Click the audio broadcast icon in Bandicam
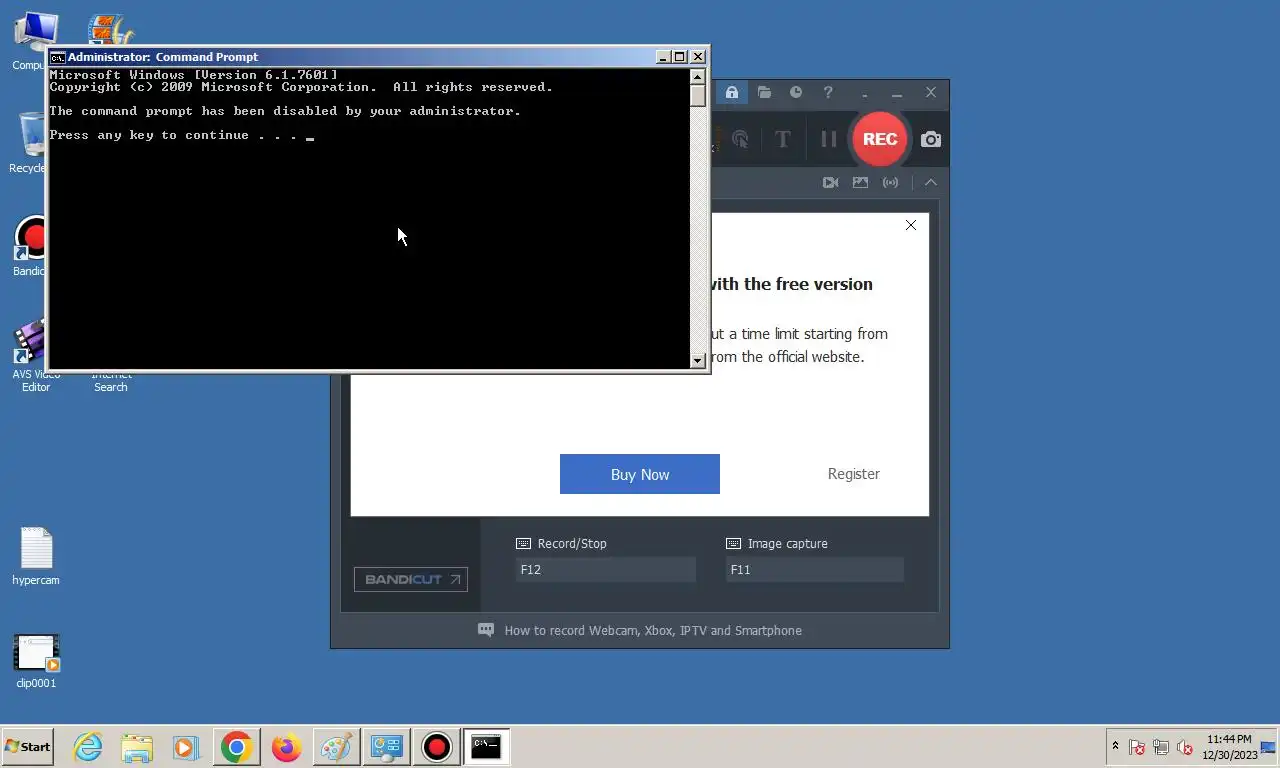Image resolution: width=1280 pixels, height=768 pixels. click(x=890, y=182)
